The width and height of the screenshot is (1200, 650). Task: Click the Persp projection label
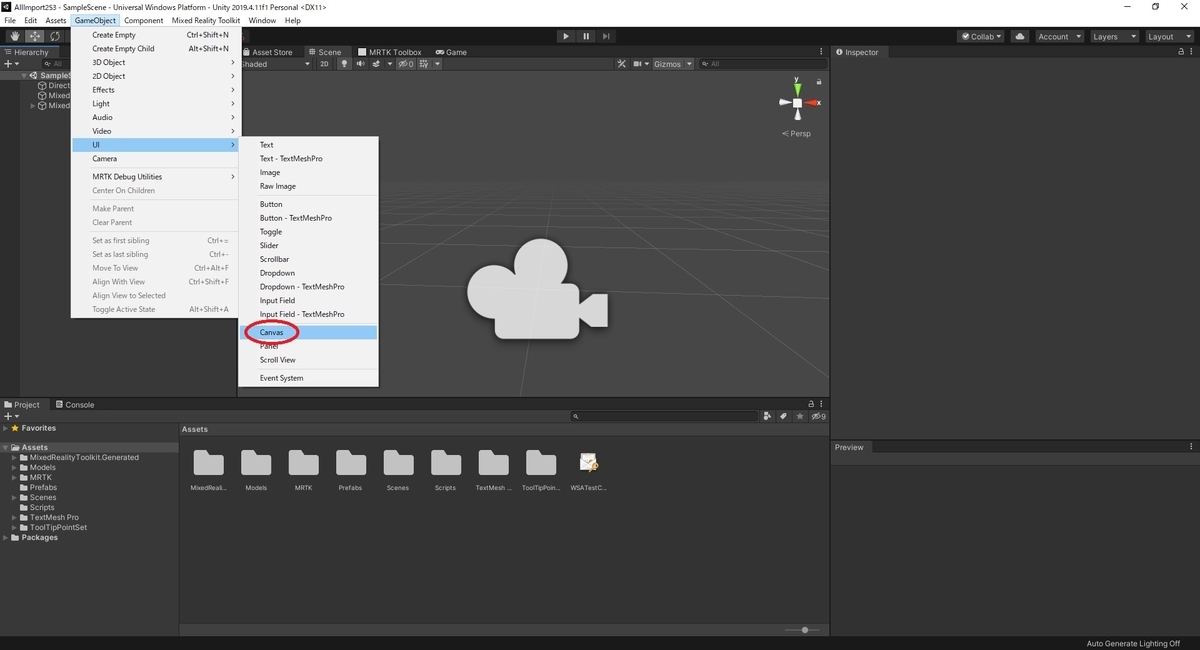(797, 133)
